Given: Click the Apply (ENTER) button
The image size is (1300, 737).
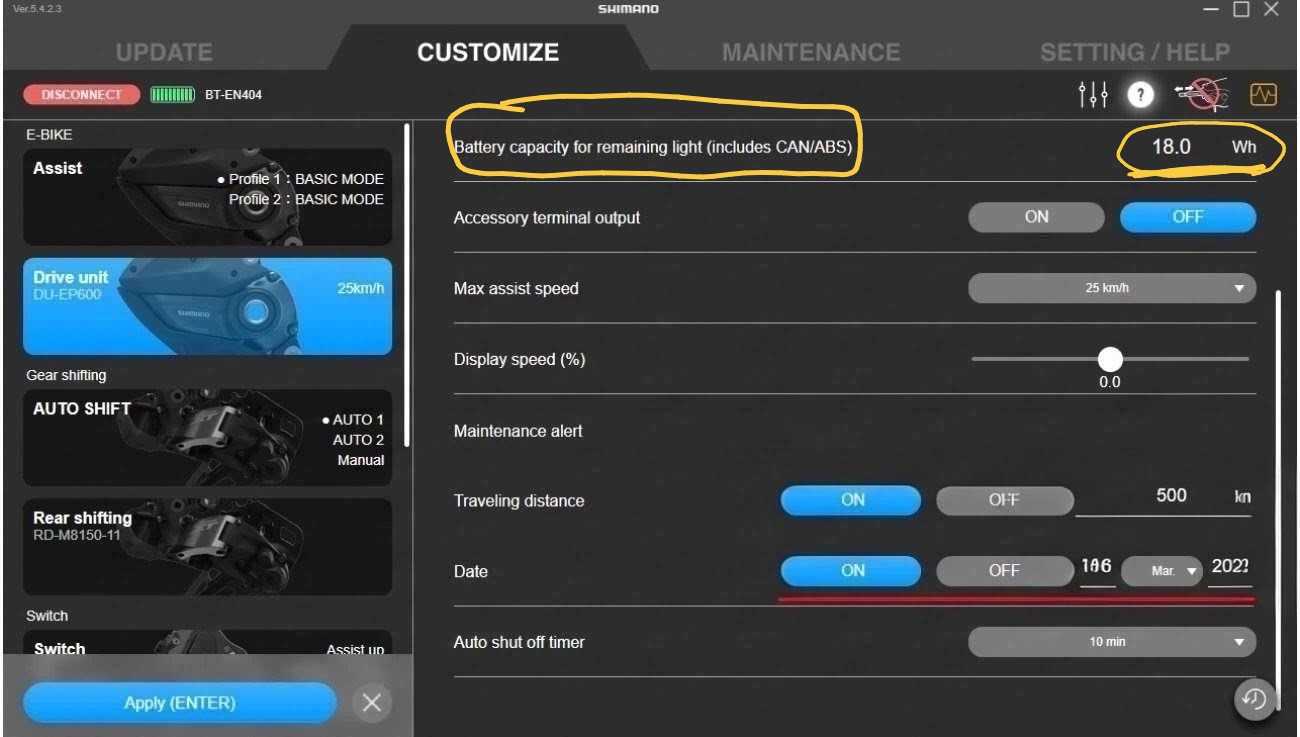Looking at the screenshot, I should tap(180, 703).
